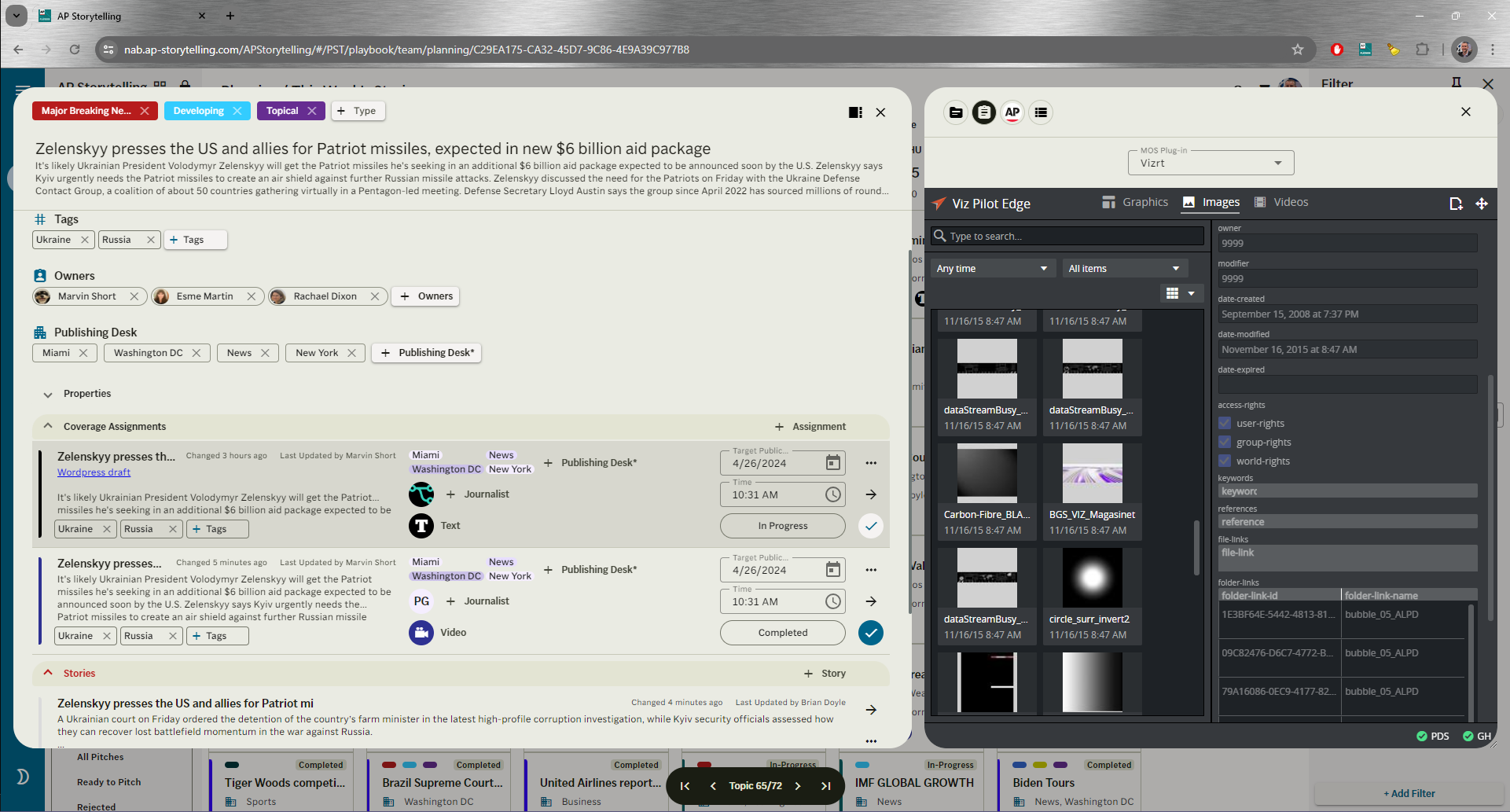The width and height of the screenshot is (1510, 812).
Task: Click the move/detach icon in Viz Pilot Edge
Action: point(1483,203)
